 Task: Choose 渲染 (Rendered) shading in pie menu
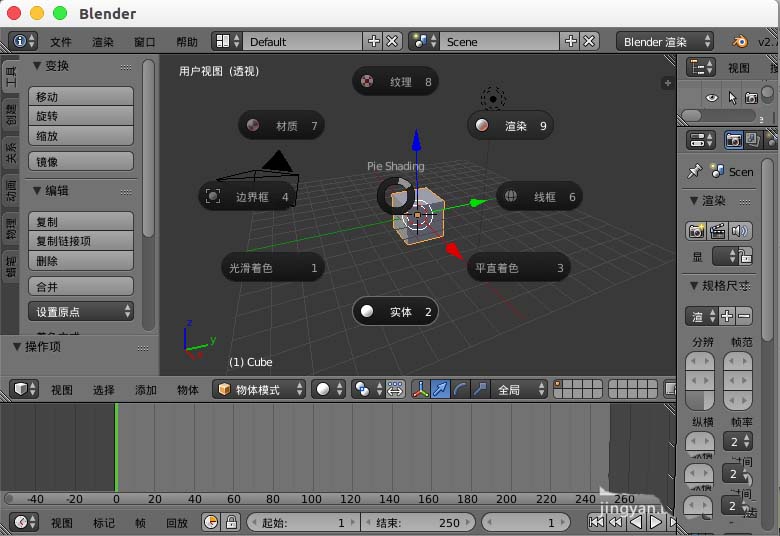[x=510, y=125]
